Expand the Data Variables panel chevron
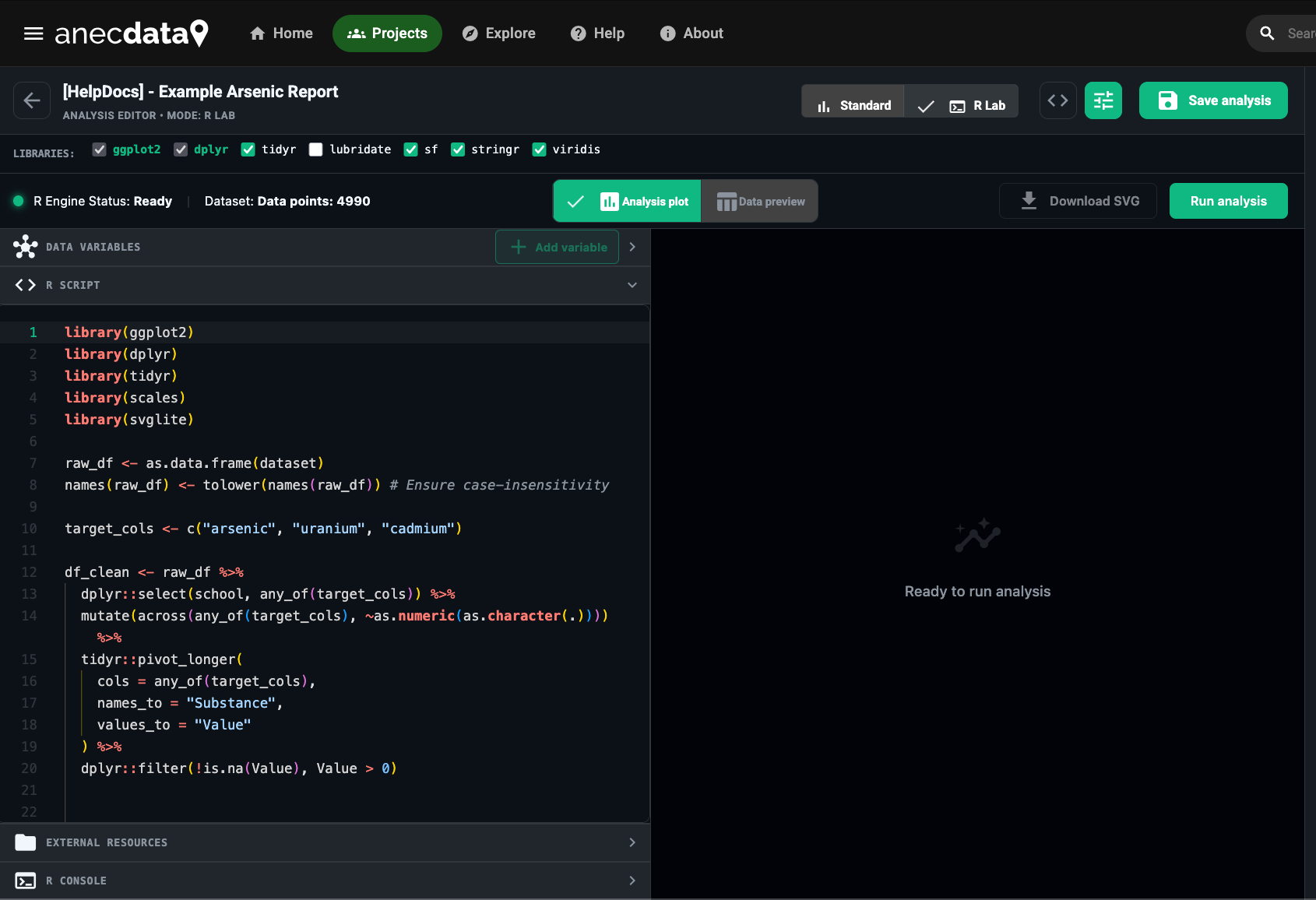The image size is (1316, 900). pos(632,247)
